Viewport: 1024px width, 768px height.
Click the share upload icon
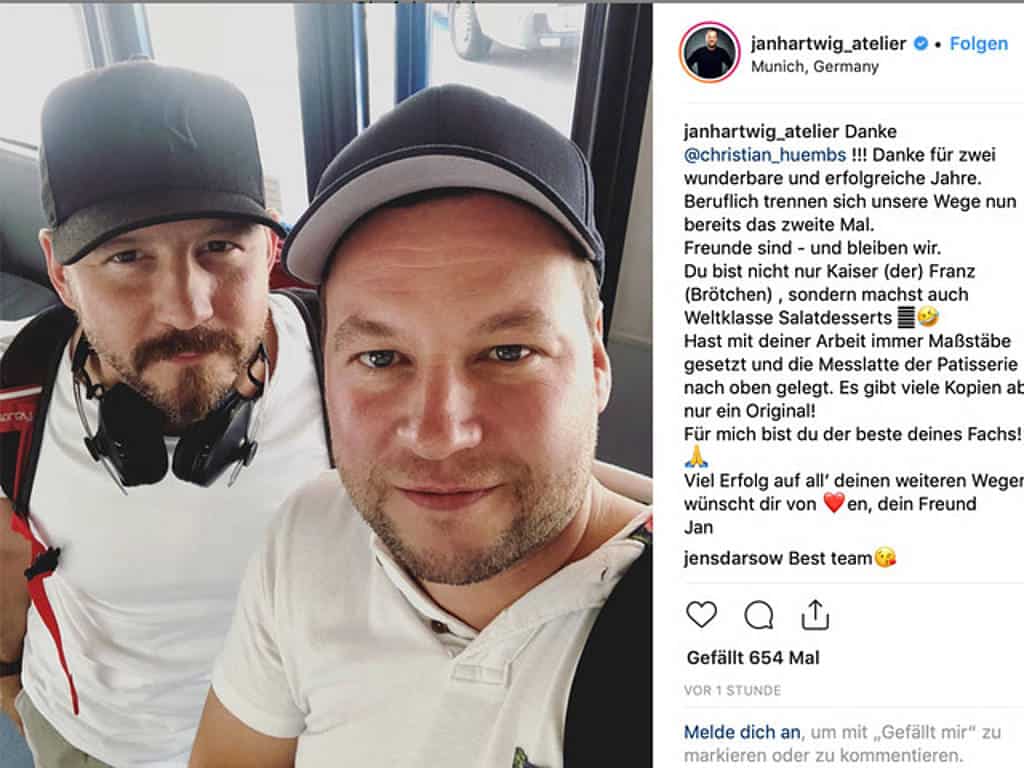[x=815, y=615]
